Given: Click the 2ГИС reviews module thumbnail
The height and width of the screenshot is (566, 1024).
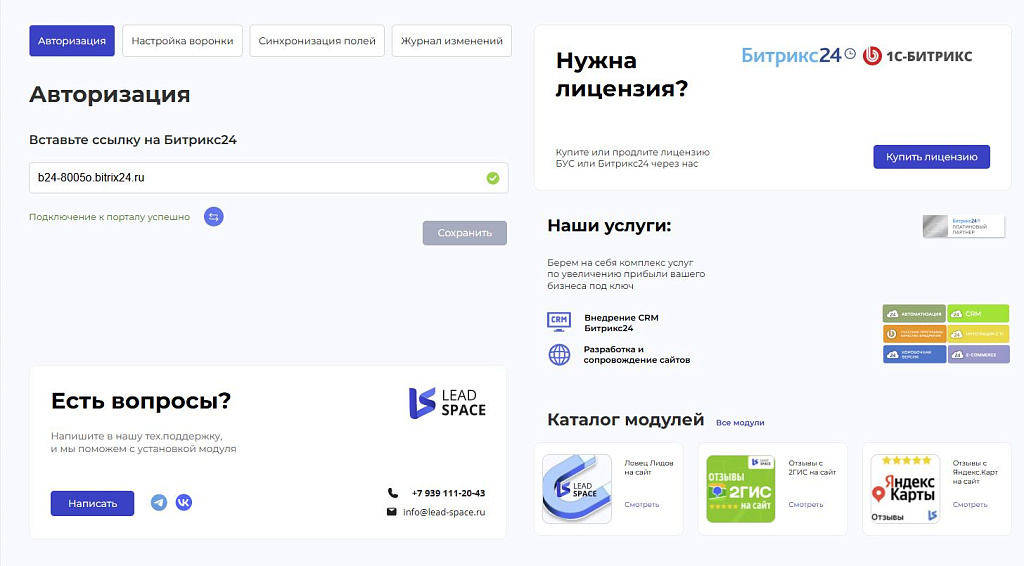Looking at the screenshot, I should [x=740, y=489].
